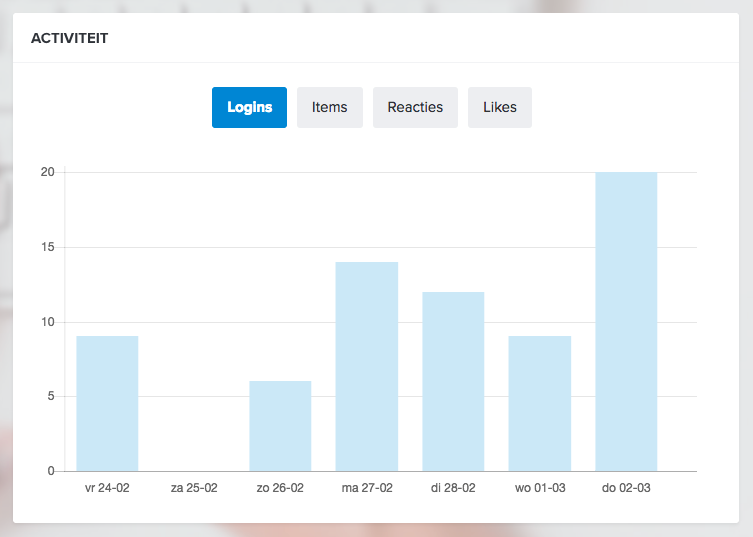Click the 'ma 27-02' axis label
Screen dimensions: 753x537
[x=367, y=488]
